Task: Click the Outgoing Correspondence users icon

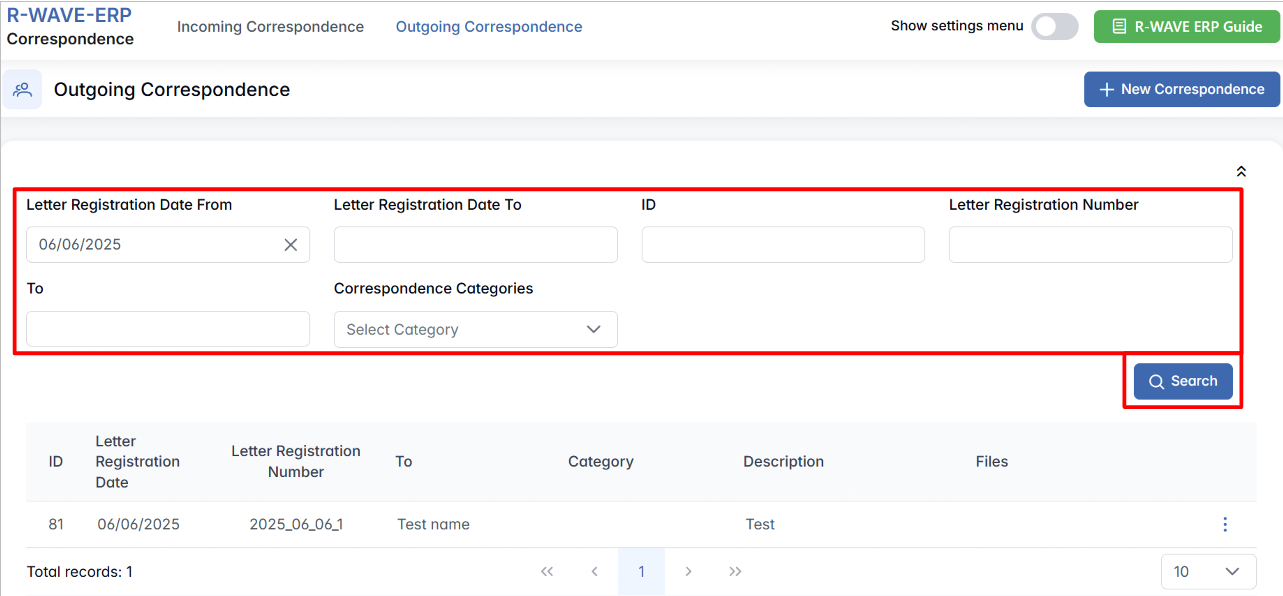Action: pos(22,89)
